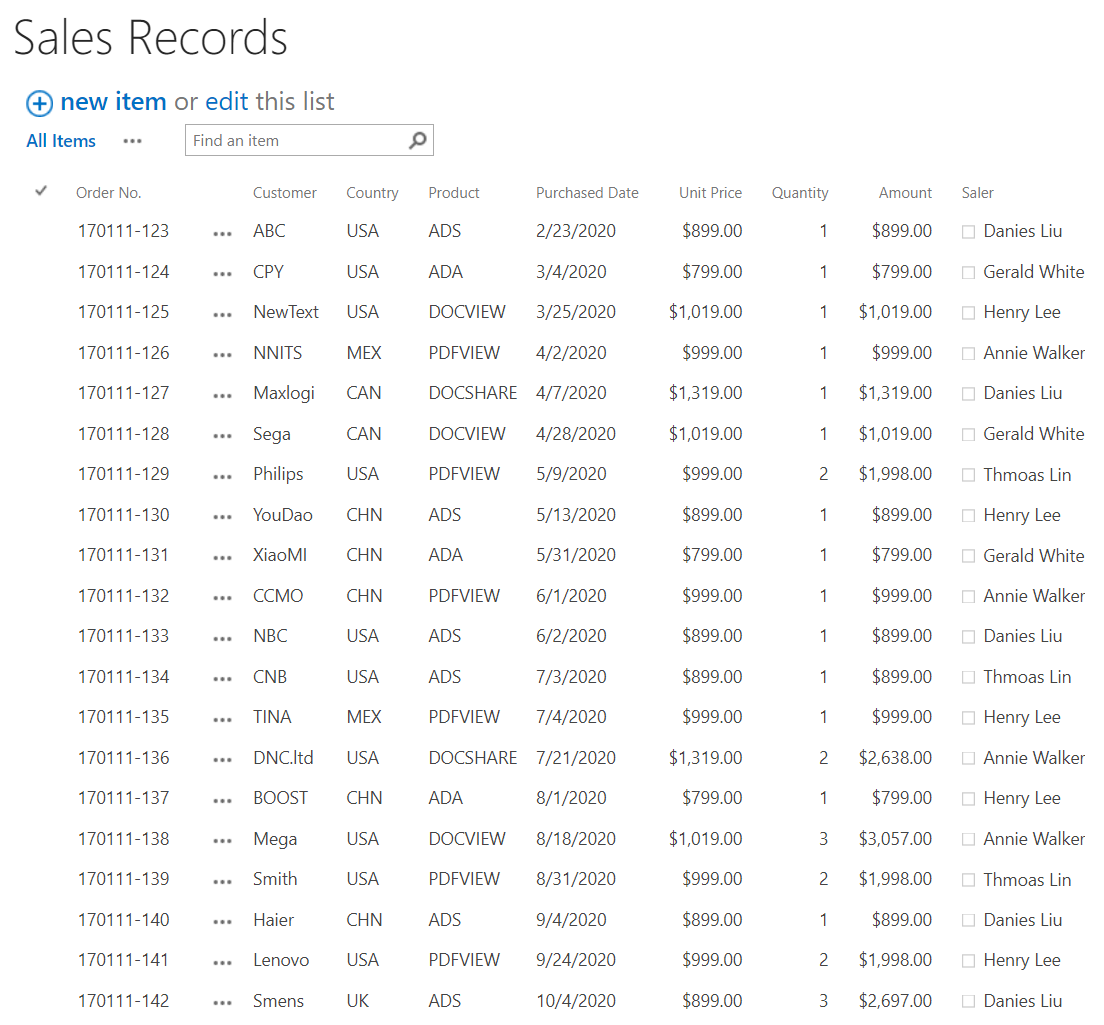Tick checkbox next to Danies Liu in first row
Viewport: 1104px width, 1025px height.
968,232
